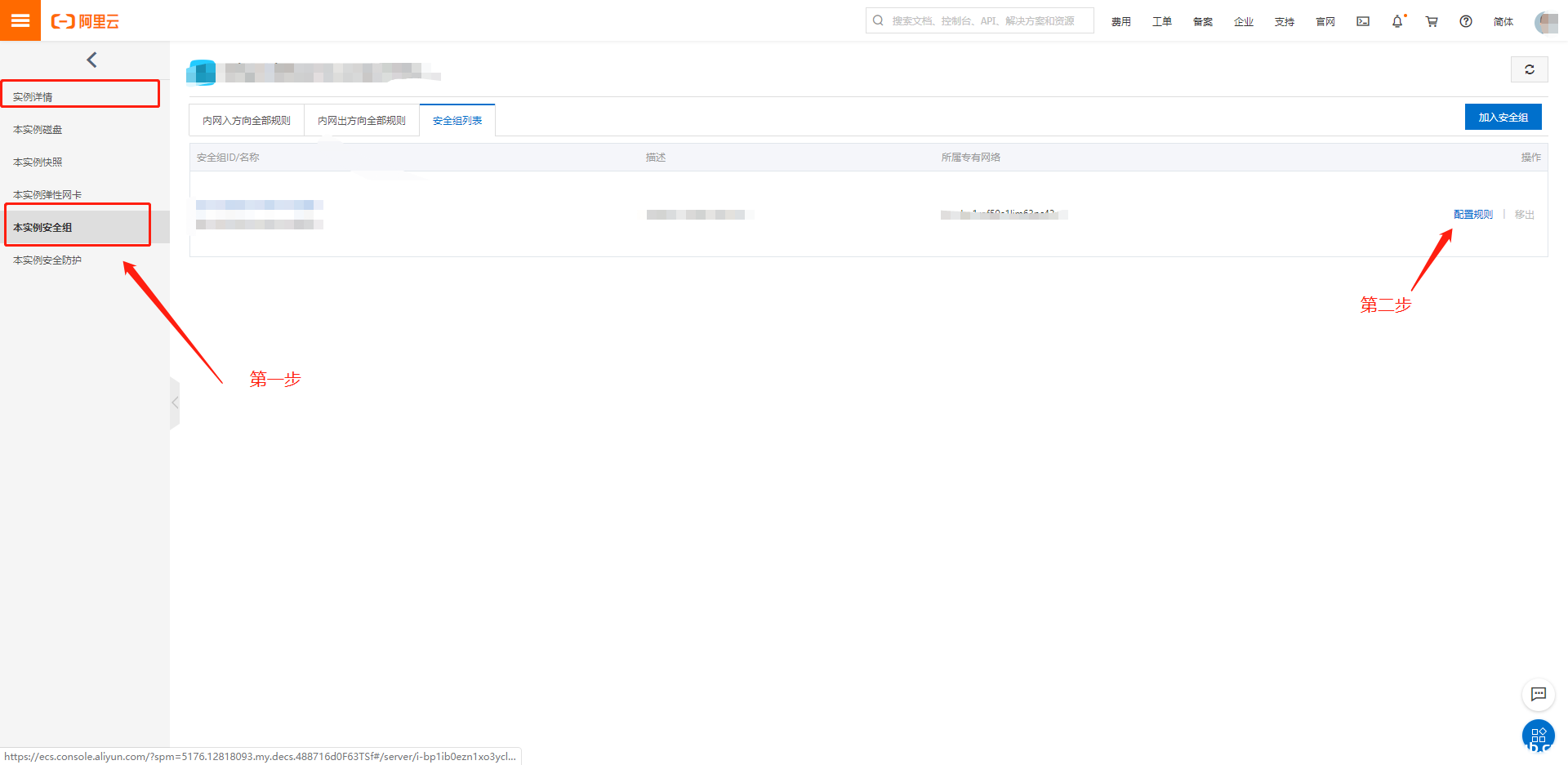Open the 工单 menu item

point(1161,21)
